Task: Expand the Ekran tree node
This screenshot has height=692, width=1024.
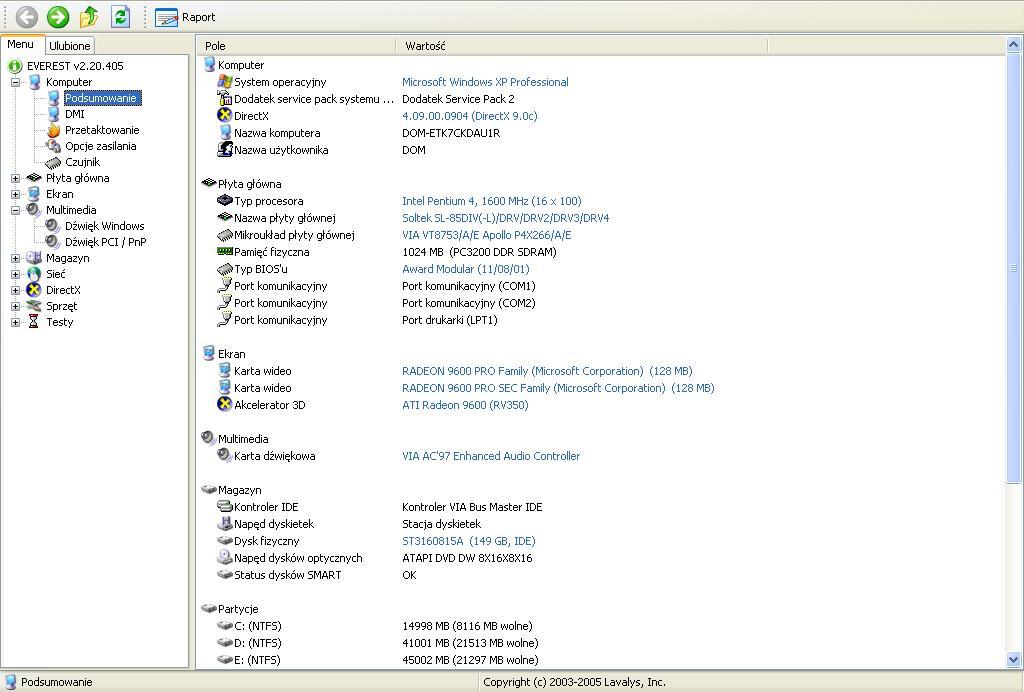Action: coord(16,194)
